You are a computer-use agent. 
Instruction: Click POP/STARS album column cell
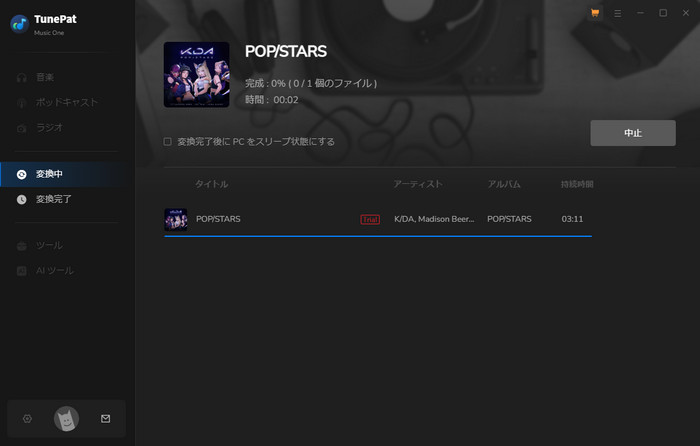(509, 219)
